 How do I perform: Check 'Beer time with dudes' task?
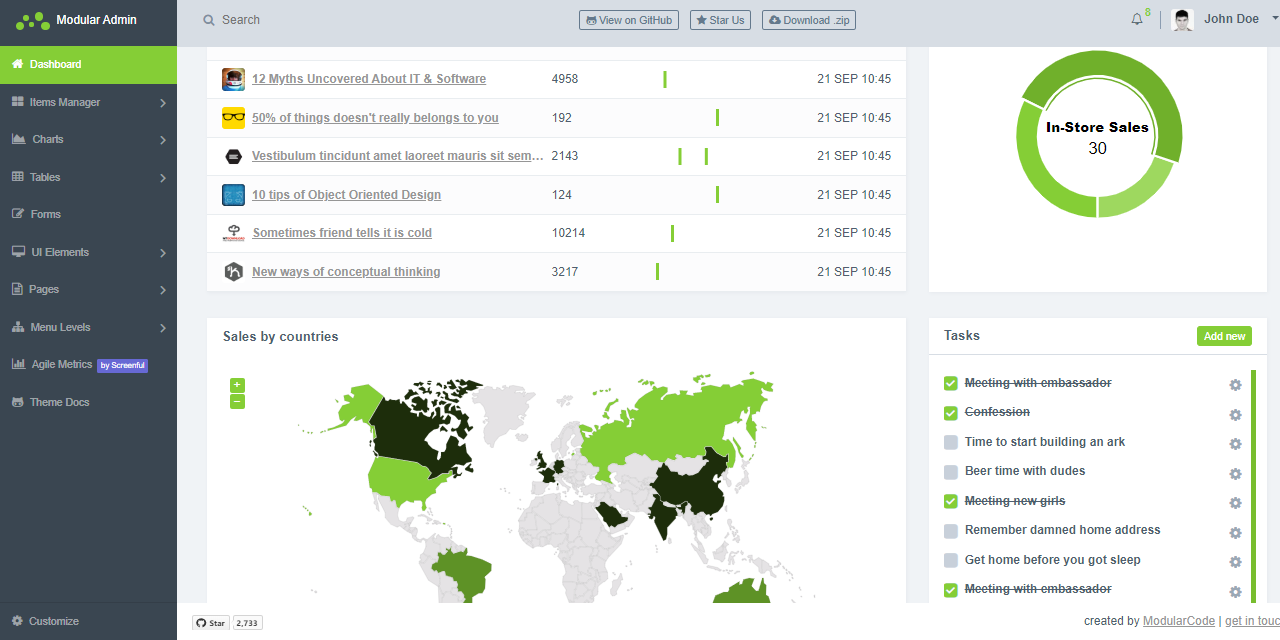pos(951,472)
